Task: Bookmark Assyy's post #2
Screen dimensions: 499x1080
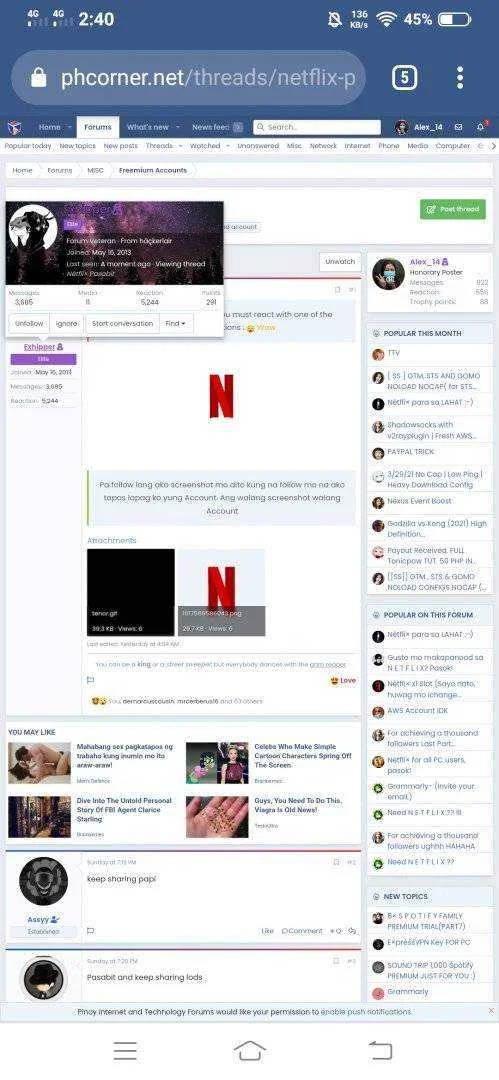Action: [336, 862]
